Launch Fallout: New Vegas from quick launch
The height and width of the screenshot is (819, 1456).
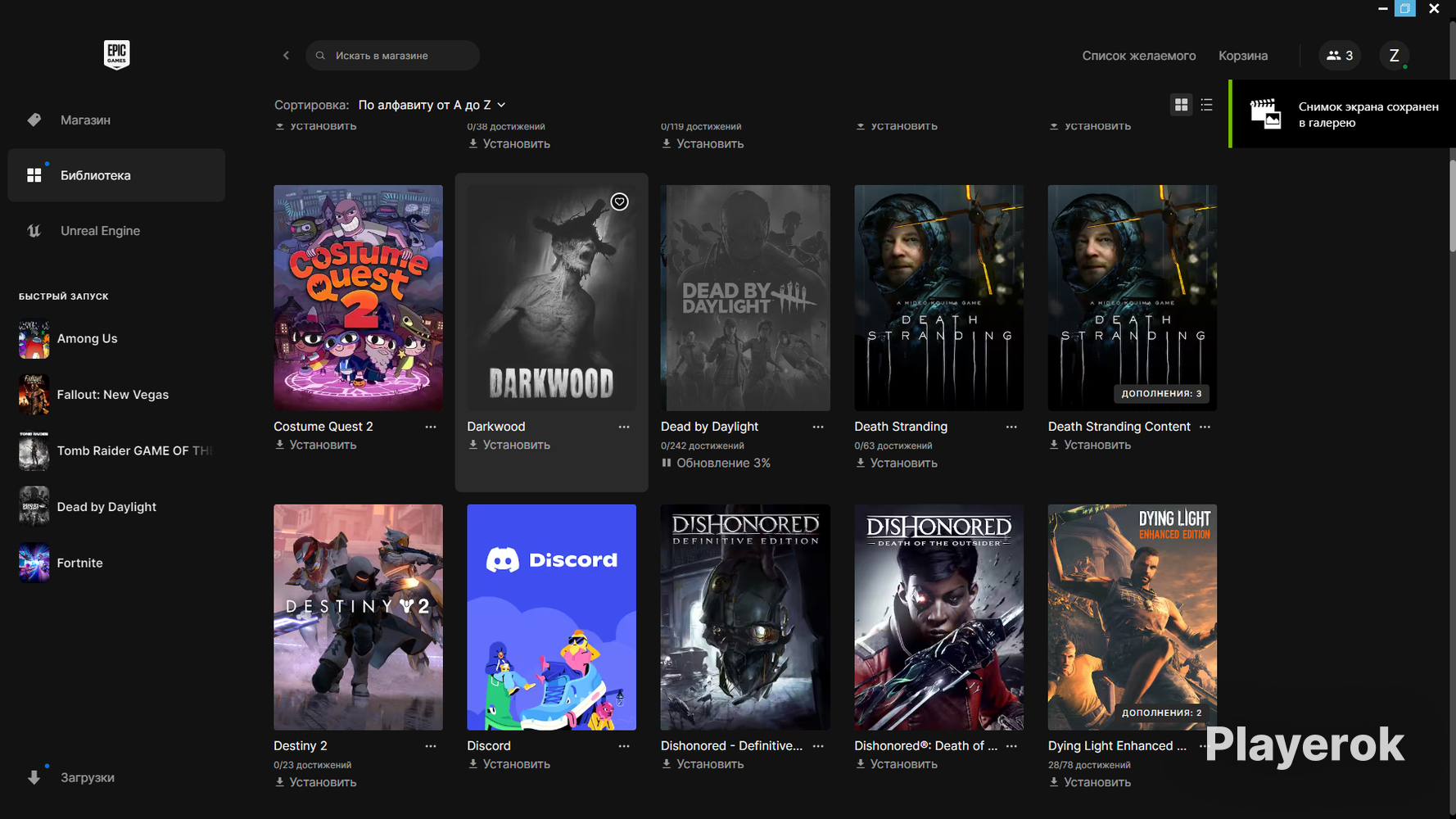point(116,395)
